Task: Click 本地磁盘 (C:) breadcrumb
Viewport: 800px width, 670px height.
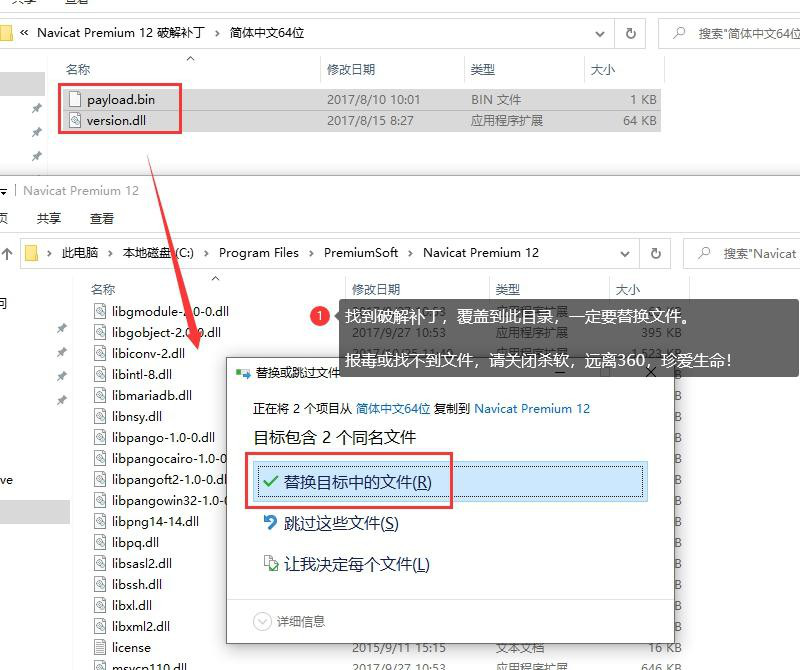Action: [158, 253]
